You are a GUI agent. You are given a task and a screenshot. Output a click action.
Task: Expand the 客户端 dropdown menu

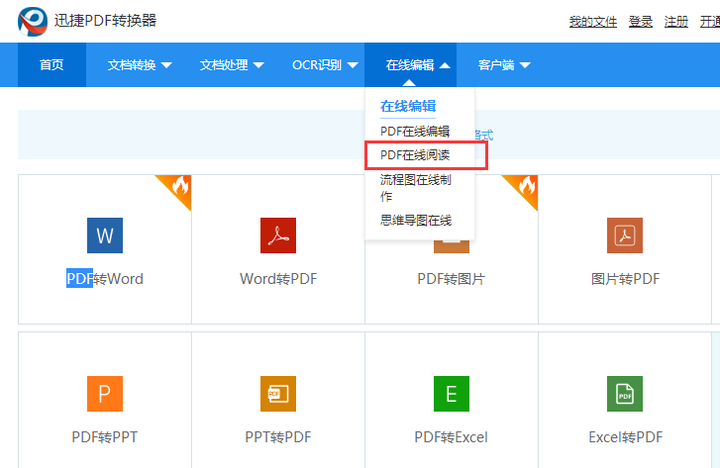504,65
